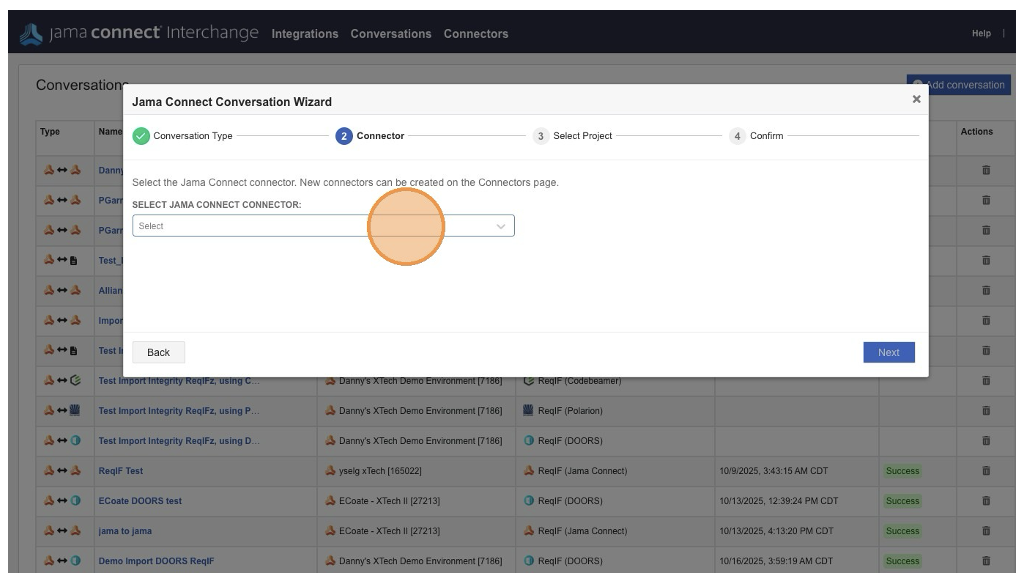Click the Actions column header

tap(976, 131)
